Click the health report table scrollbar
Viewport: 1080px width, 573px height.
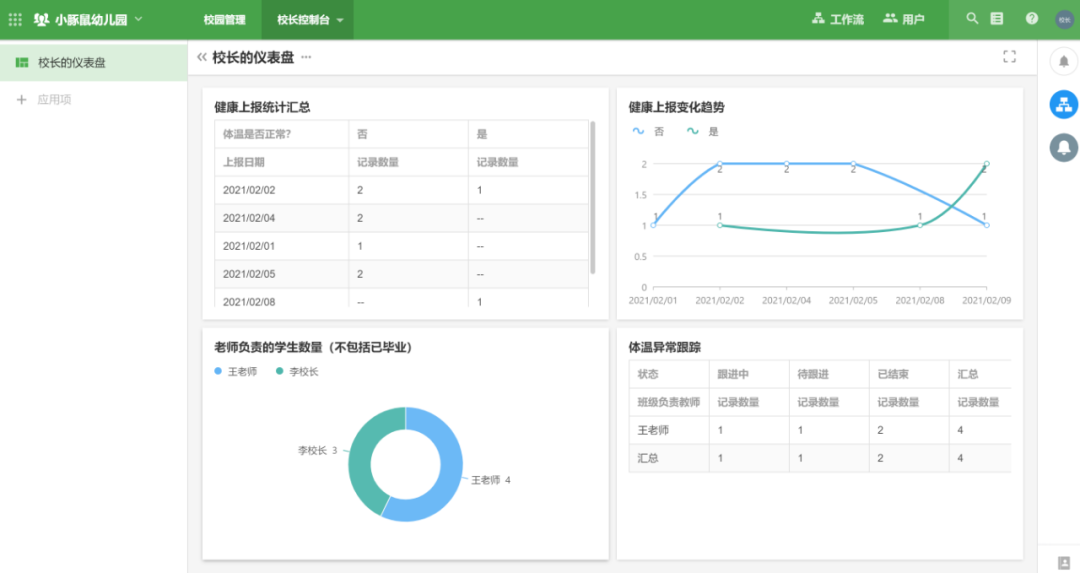592,198
